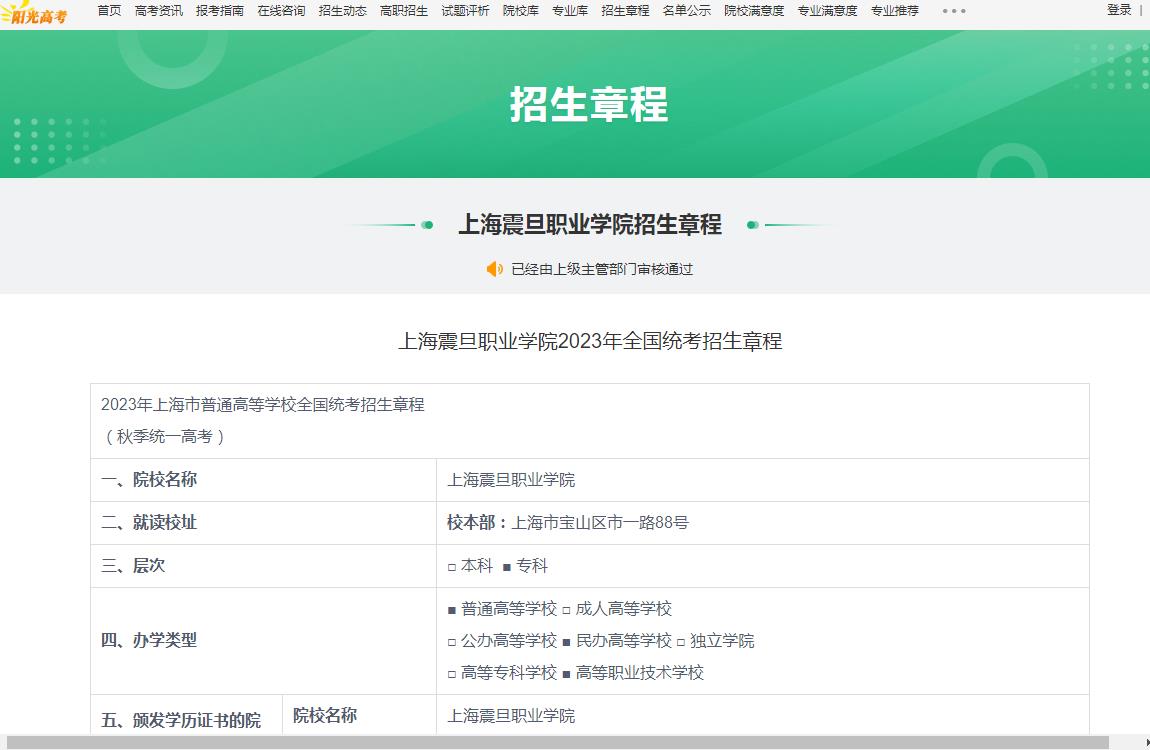Open 专业库 navigation link
This screenshot has width=1150, height=750.
[570, 10]
